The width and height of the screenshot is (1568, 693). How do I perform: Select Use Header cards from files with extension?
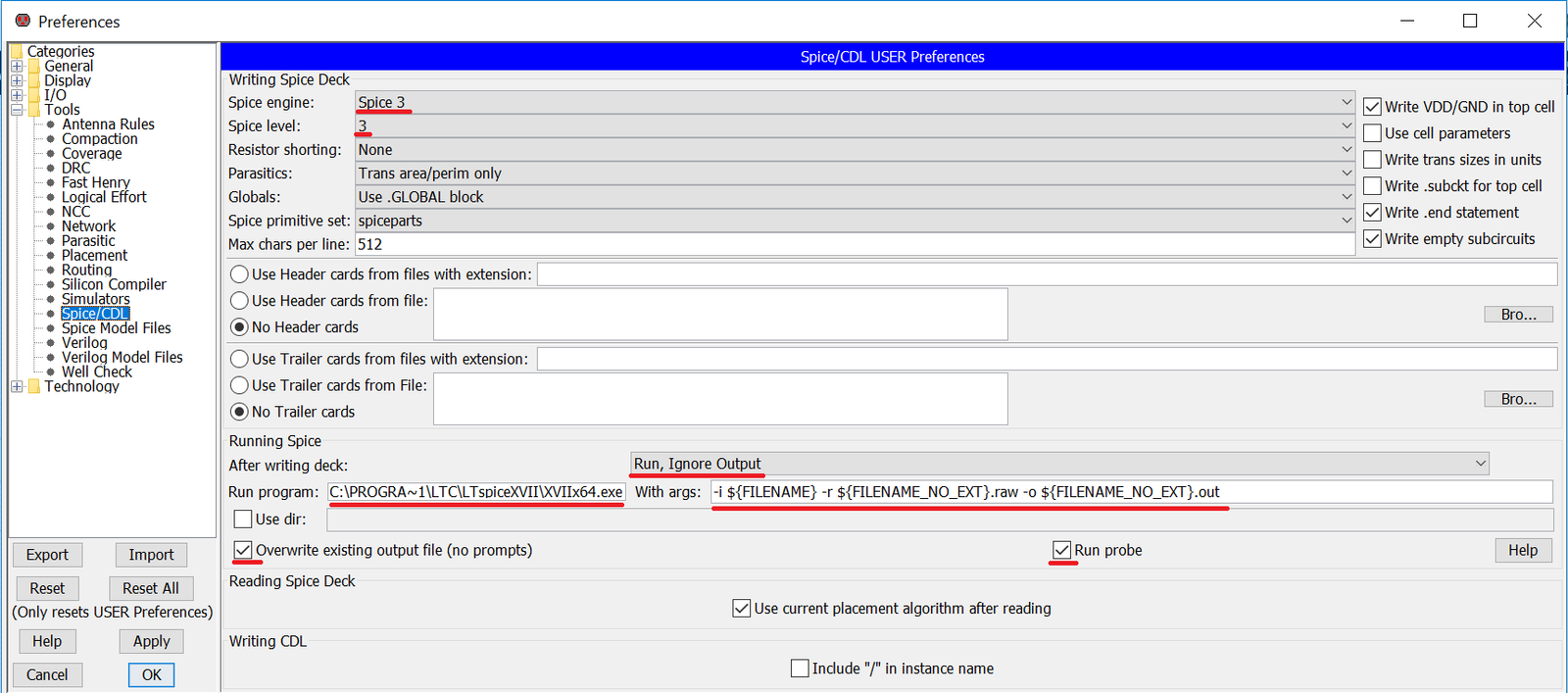point(239,274)
